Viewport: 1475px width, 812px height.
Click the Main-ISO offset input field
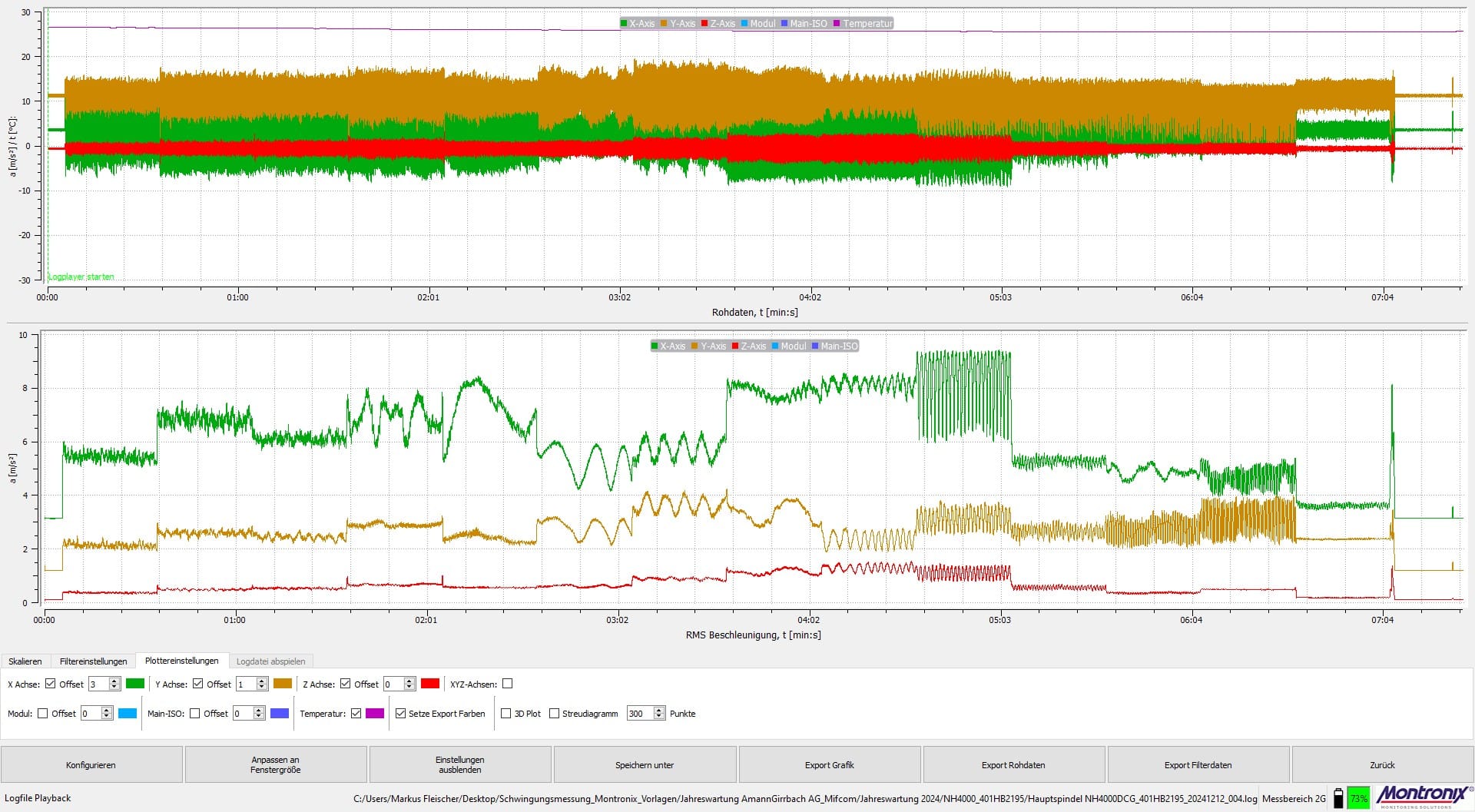243,714
